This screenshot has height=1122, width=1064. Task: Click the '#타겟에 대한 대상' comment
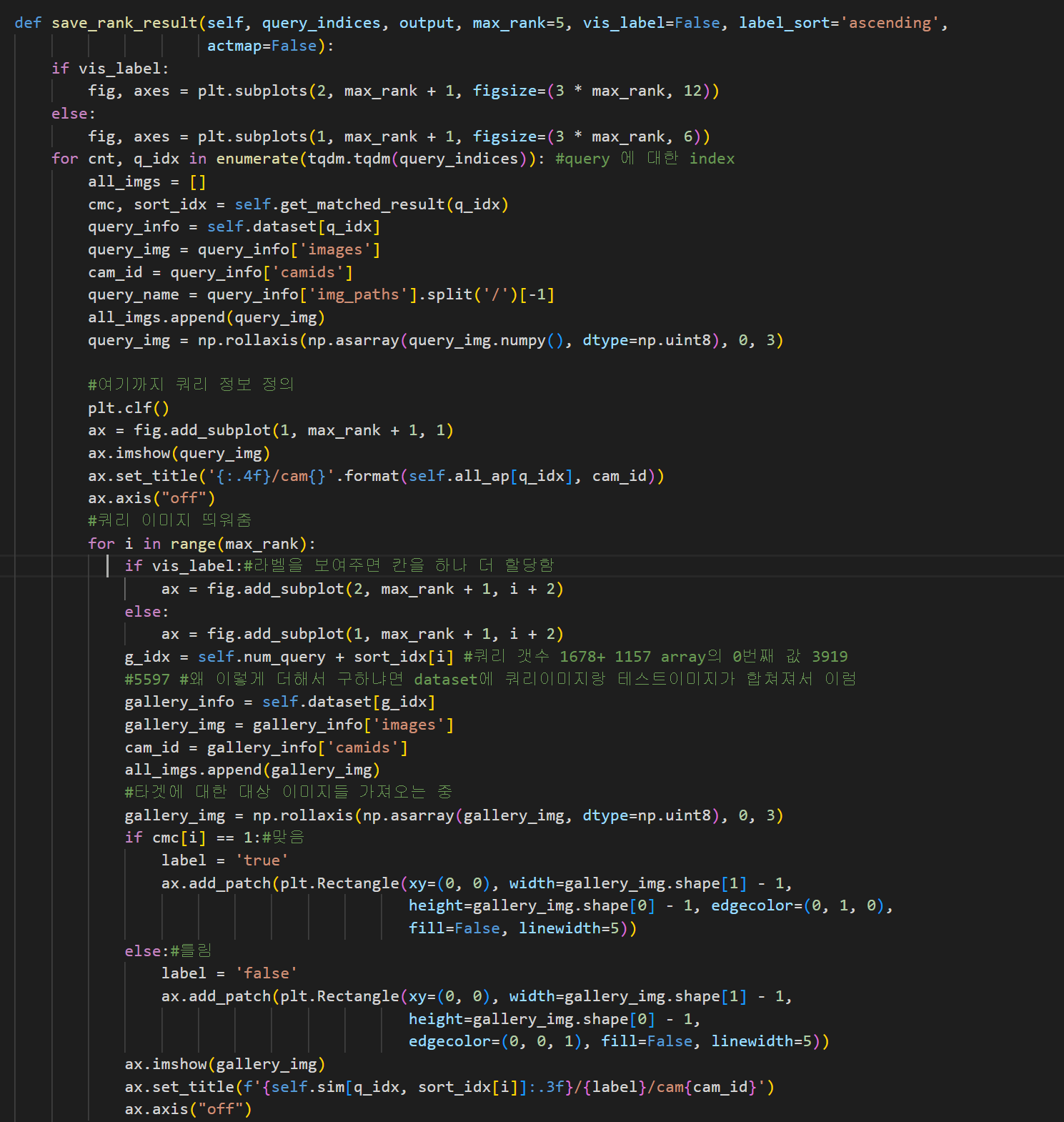point(289,792)
